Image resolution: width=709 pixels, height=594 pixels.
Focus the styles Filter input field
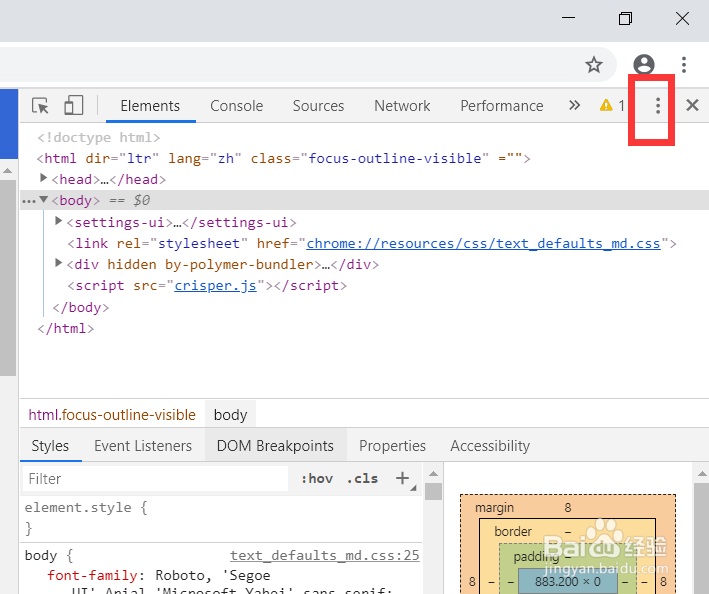(155, 479)
